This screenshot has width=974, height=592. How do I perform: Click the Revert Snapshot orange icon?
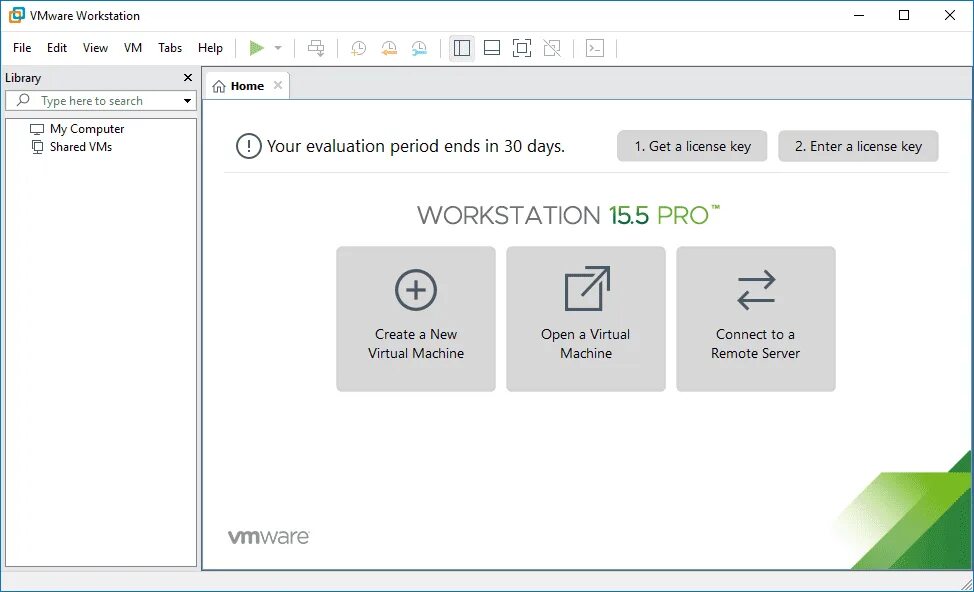[x=388, y=48]
